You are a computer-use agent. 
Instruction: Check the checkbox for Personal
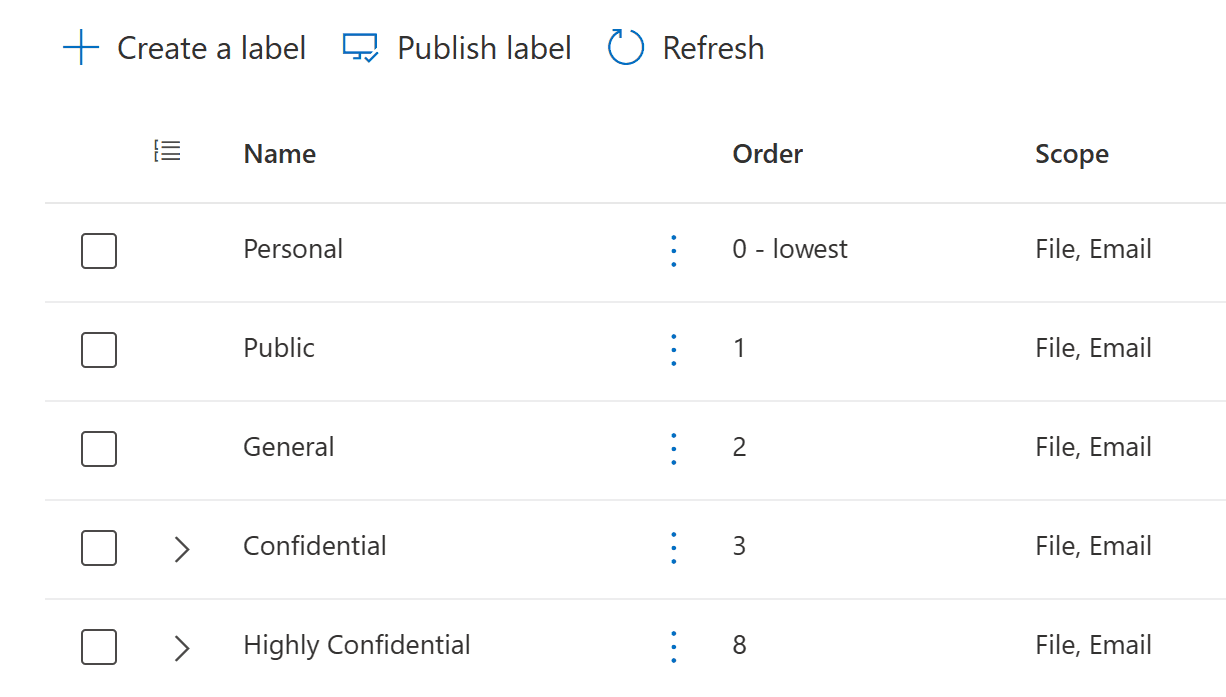tap(98, 251)
